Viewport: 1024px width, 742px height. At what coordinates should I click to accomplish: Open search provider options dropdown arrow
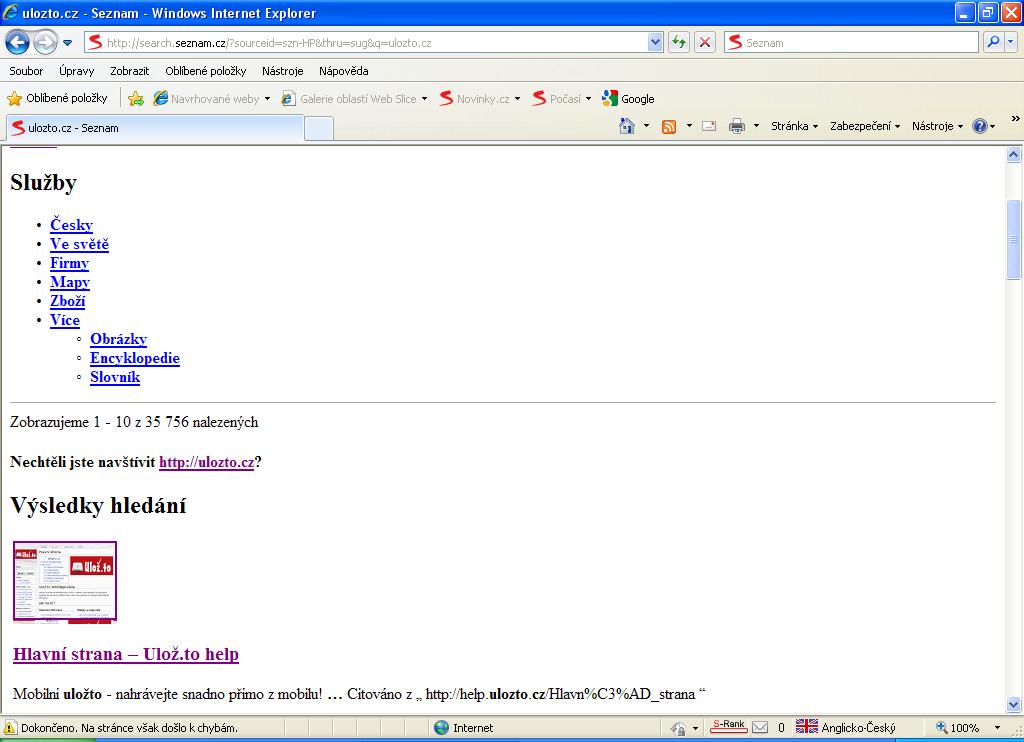coord(1010,42)
